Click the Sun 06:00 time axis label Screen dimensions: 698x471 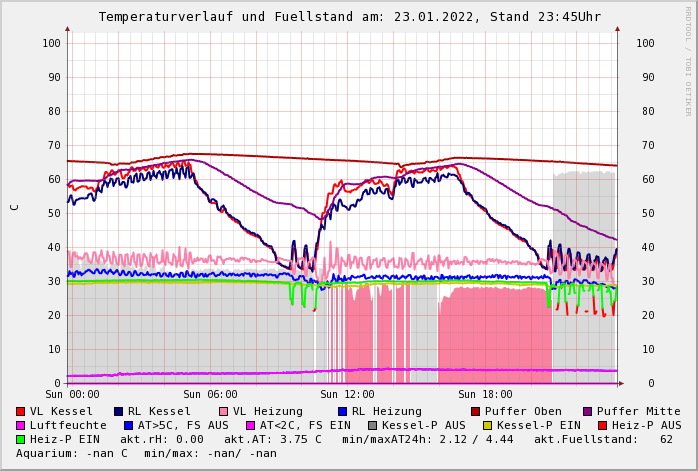(x=210, y=395)
